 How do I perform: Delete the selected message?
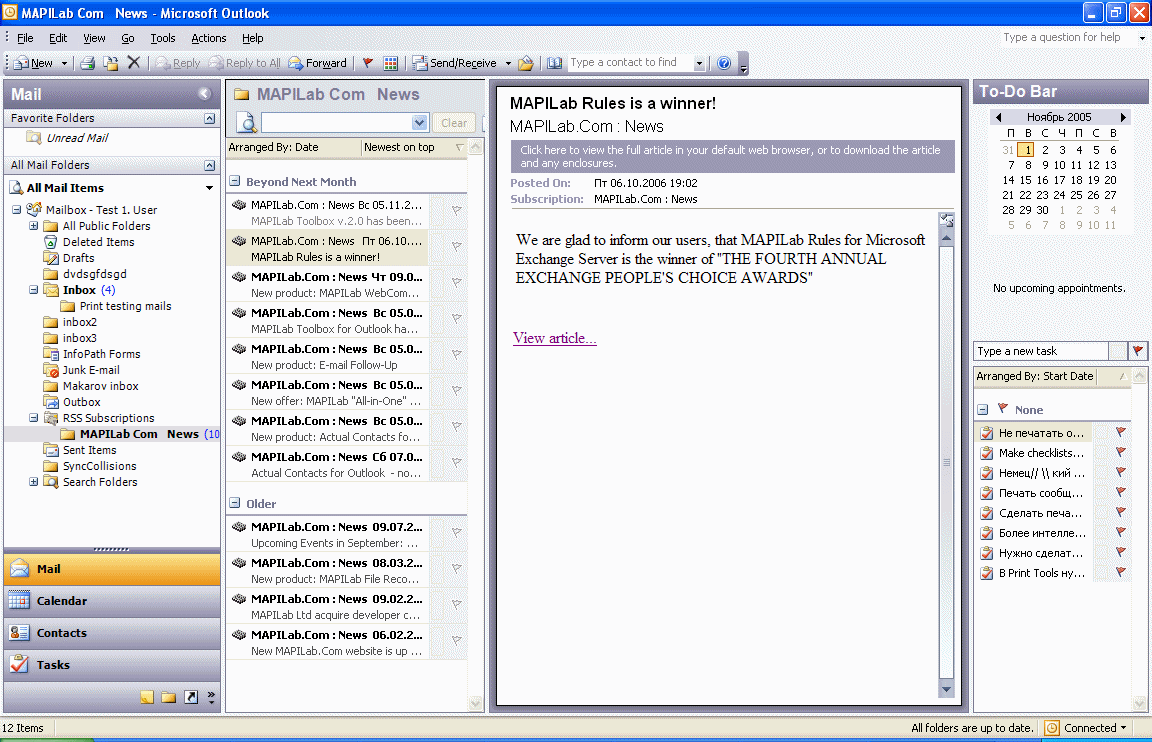coord(135,62)
